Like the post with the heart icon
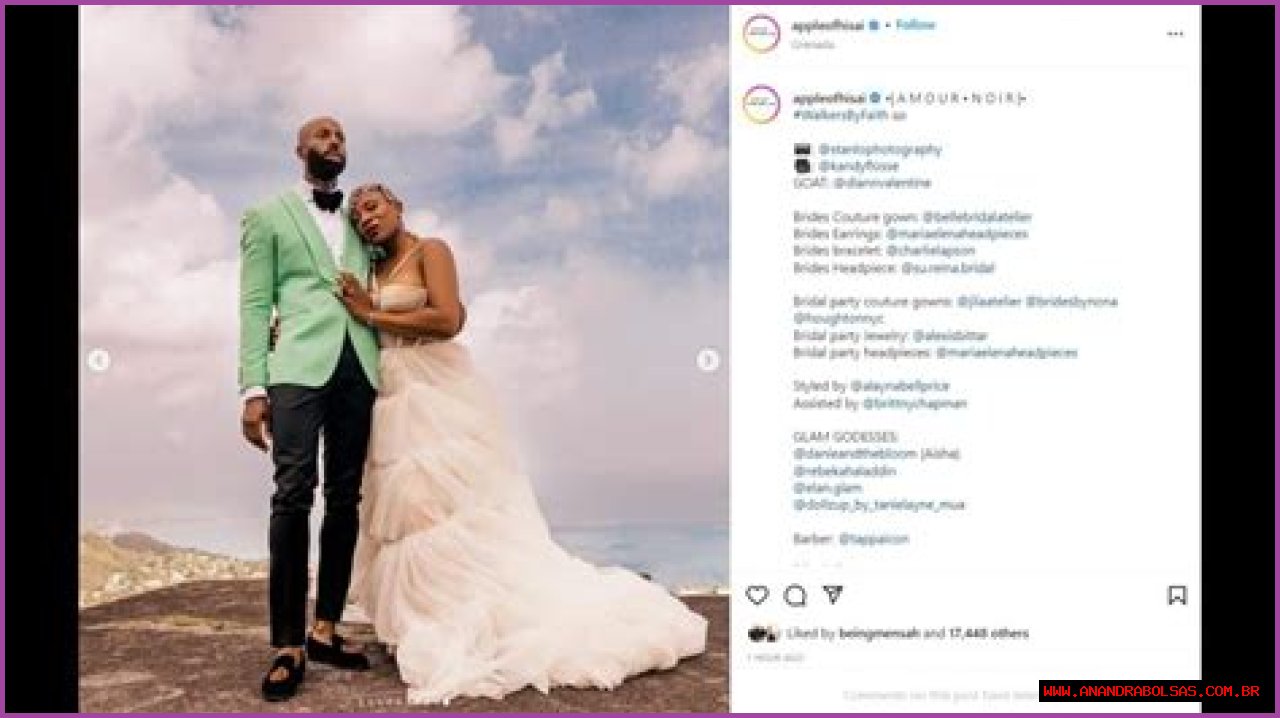The image size is (1280, 718). tap(757, 595)
